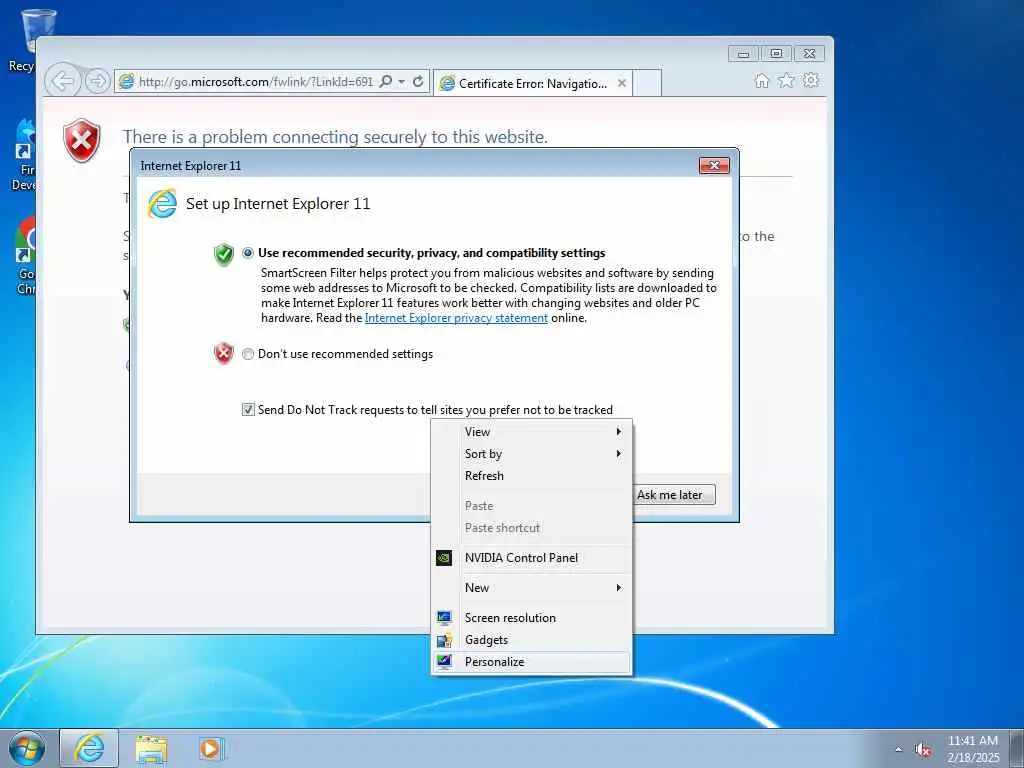This screenshot has height=768, width=1024.
Task: Click the Google Chrome desktop shortcut
Action: tap(25, 256)
